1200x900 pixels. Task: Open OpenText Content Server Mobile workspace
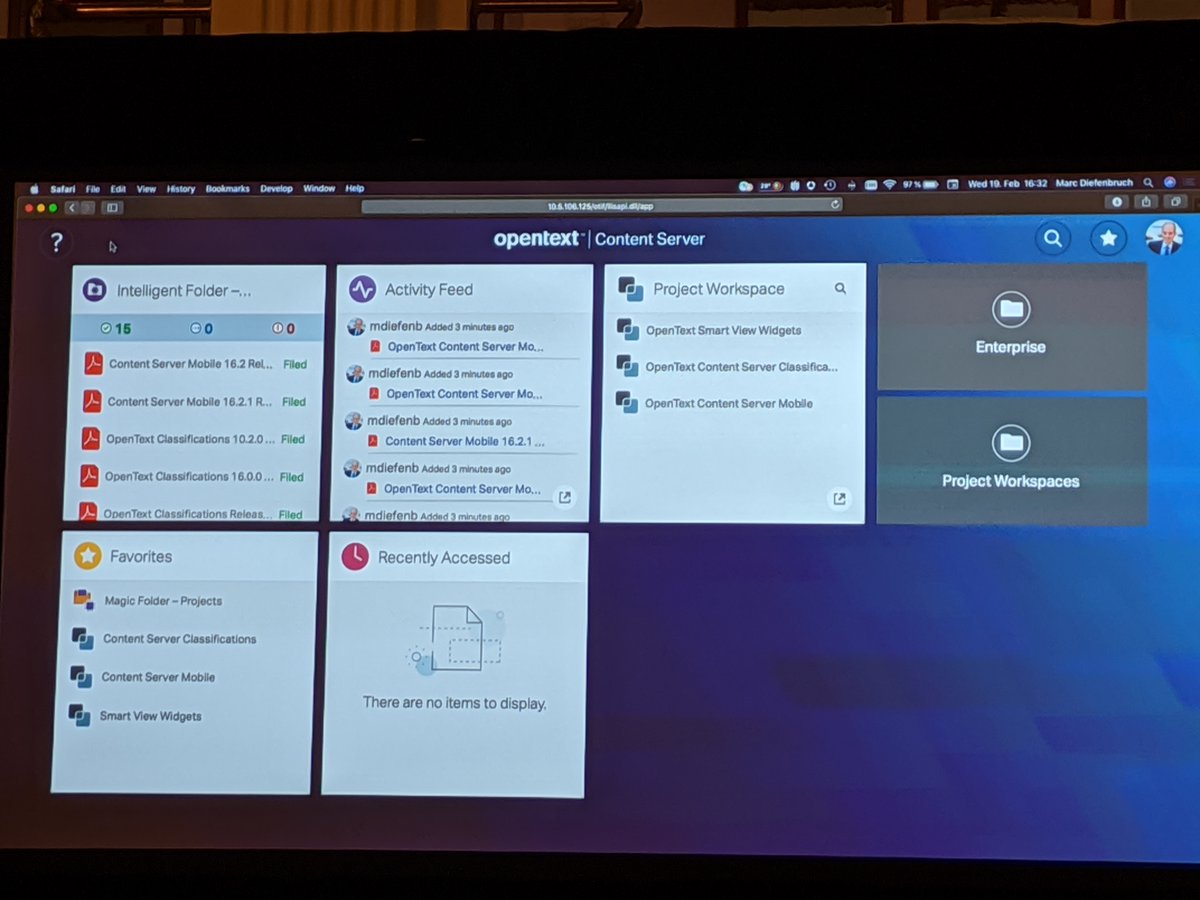(x=729, y=404)
